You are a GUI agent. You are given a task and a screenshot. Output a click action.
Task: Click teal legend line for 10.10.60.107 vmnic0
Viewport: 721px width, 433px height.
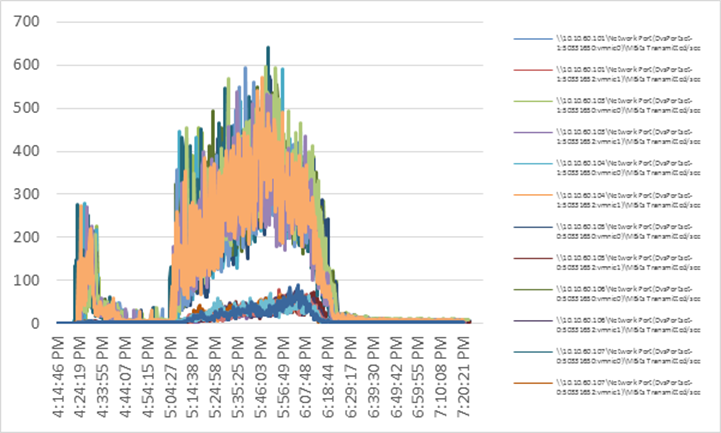pos(533,352)
